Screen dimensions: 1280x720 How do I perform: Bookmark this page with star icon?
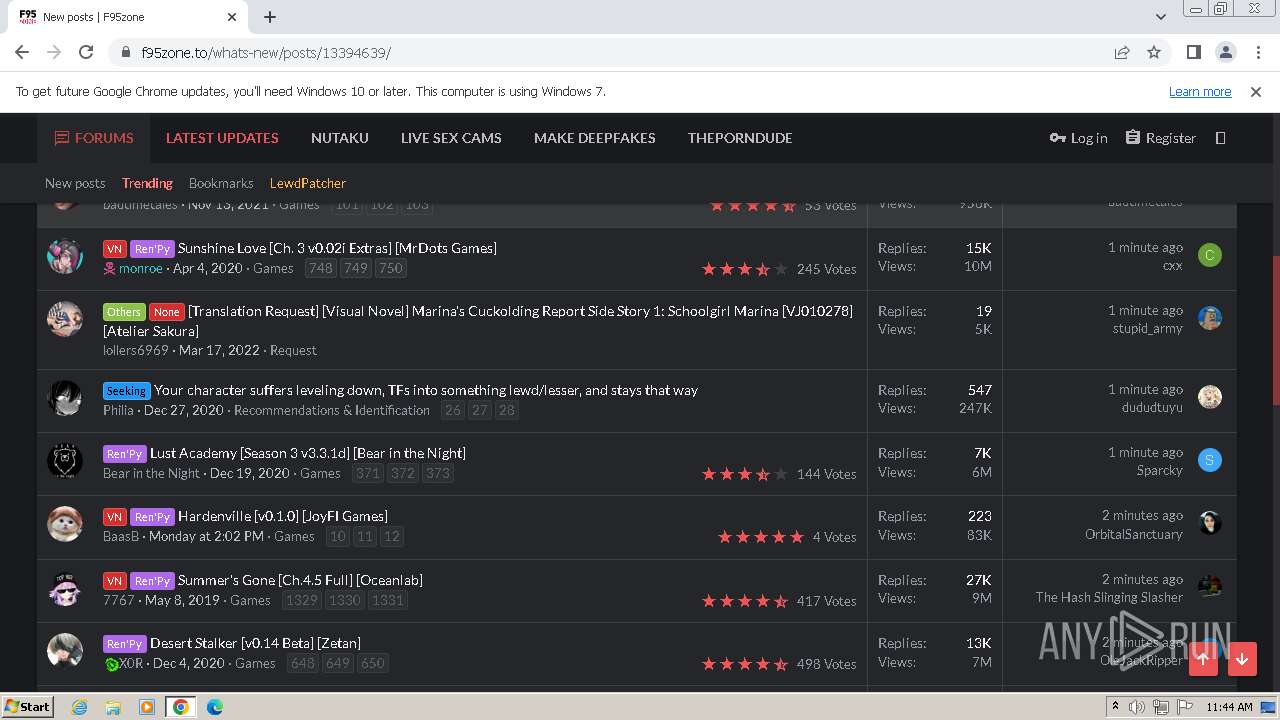[x=1154, y=52]
